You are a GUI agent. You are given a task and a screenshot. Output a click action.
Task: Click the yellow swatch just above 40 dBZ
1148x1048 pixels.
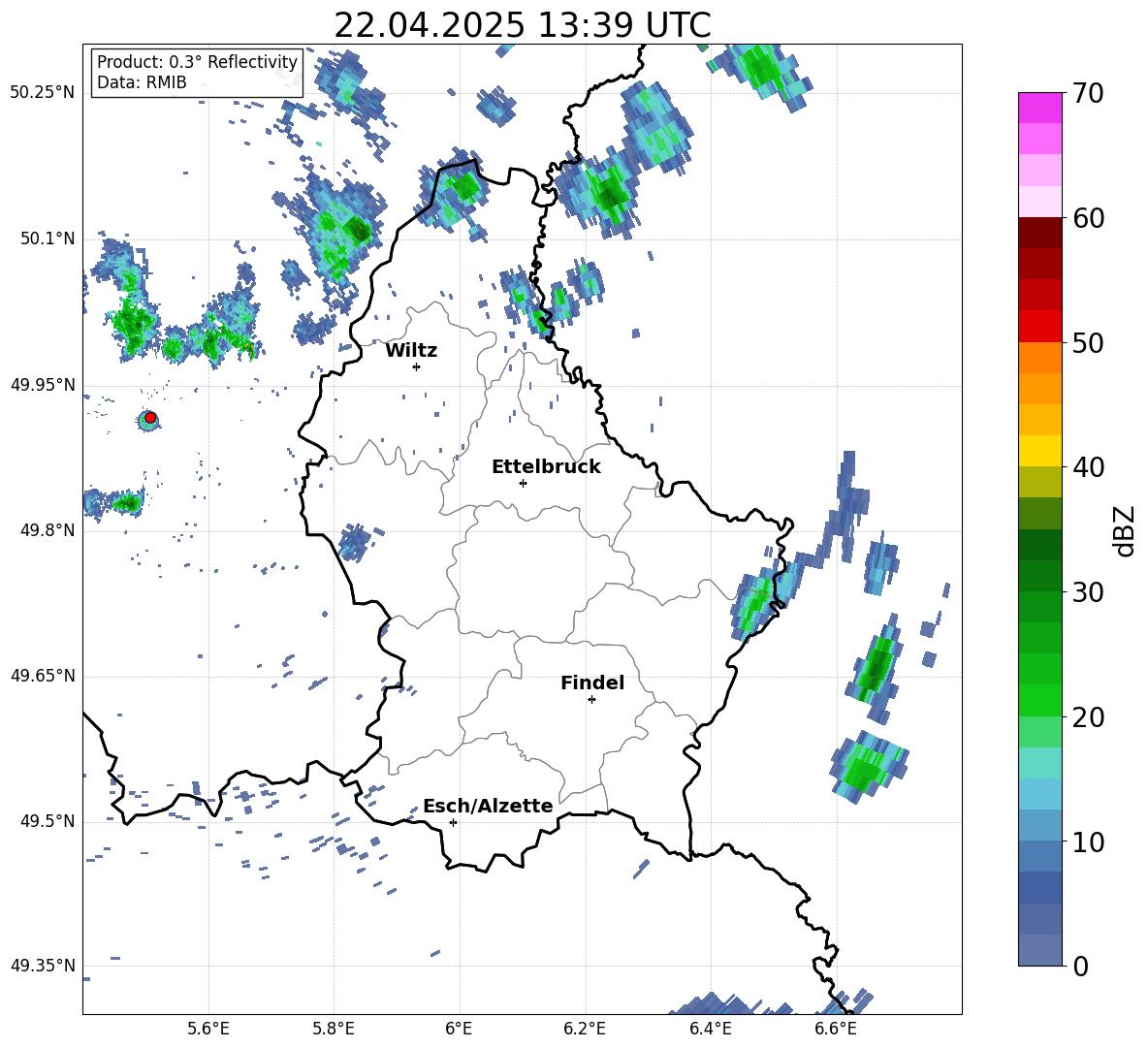click(1040, 451)
